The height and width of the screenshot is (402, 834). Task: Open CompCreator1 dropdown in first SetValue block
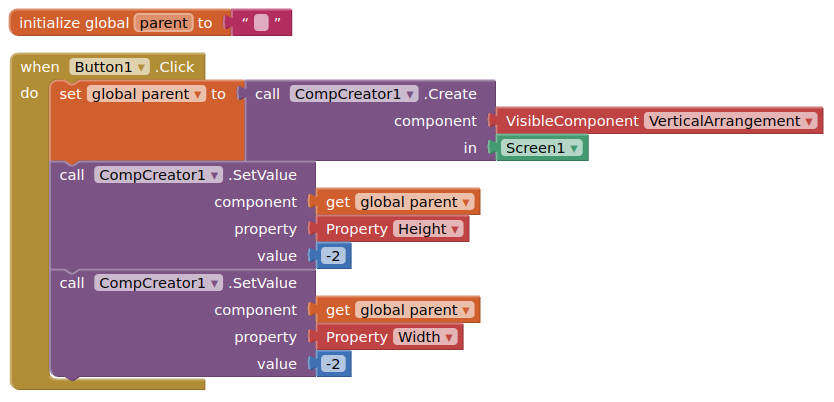(159, 175)
